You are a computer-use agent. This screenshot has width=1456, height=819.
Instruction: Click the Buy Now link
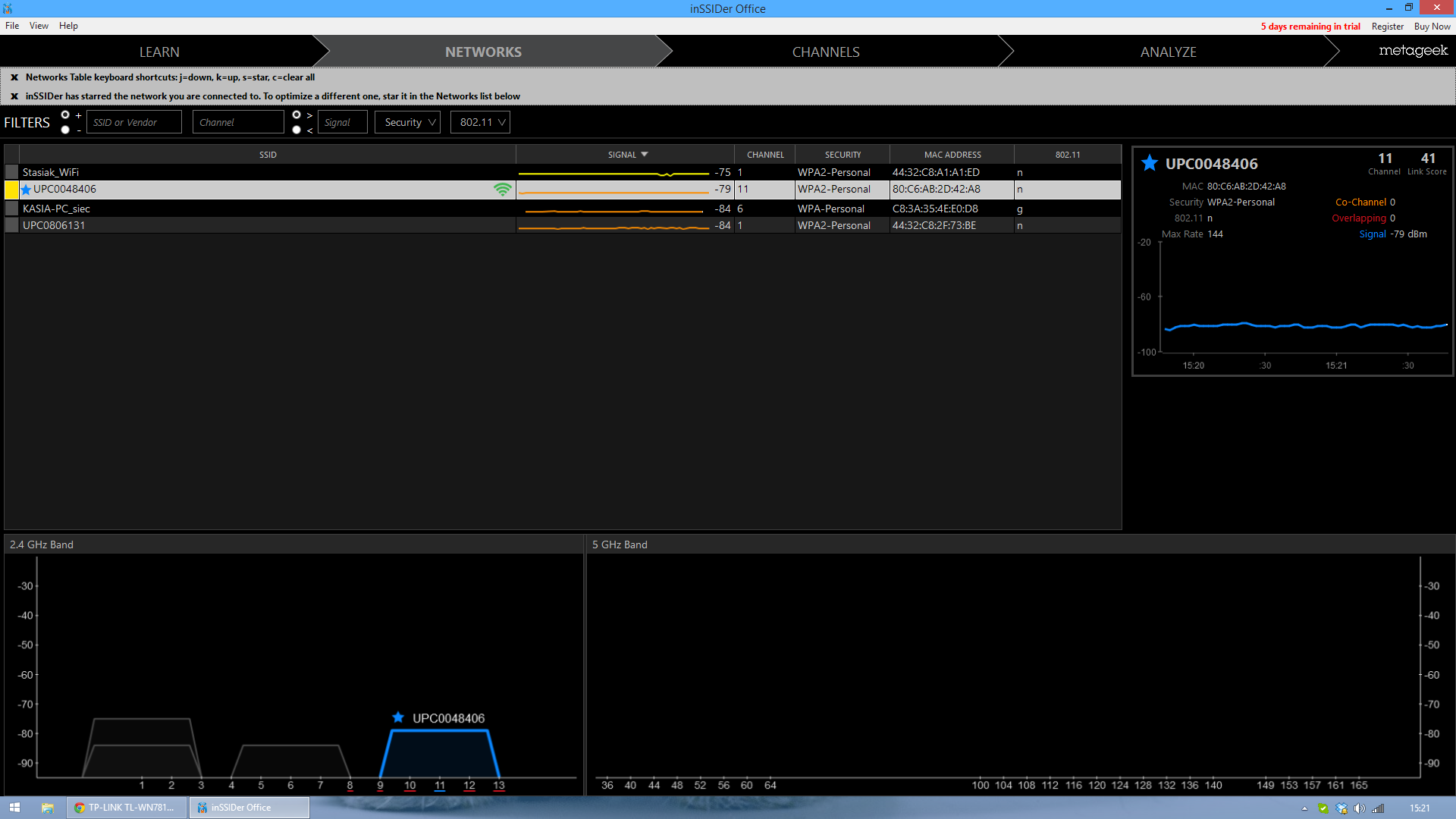(1432, 27)
